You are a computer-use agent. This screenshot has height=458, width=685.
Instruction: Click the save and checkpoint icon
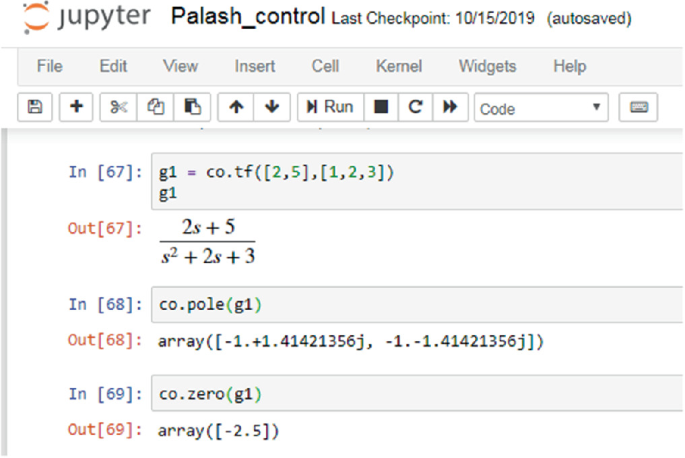coord(35,107)
